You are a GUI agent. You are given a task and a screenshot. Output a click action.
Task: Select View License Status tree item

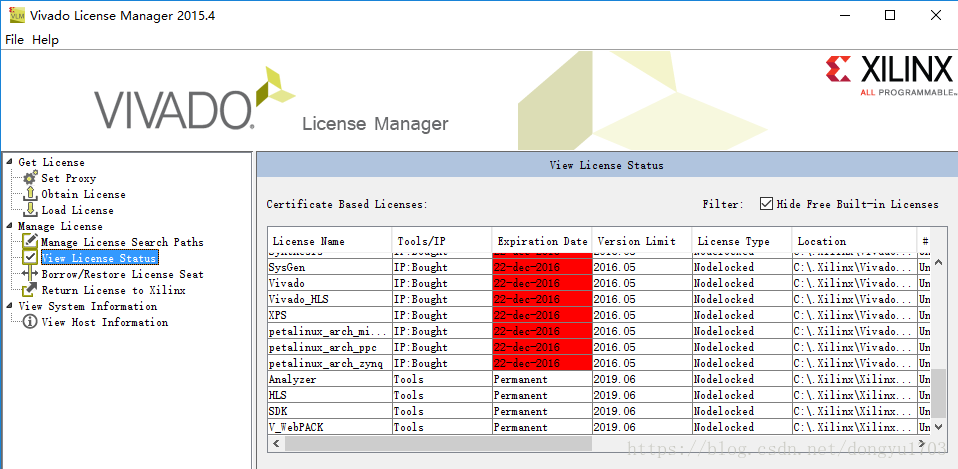[x=99, y=258]
